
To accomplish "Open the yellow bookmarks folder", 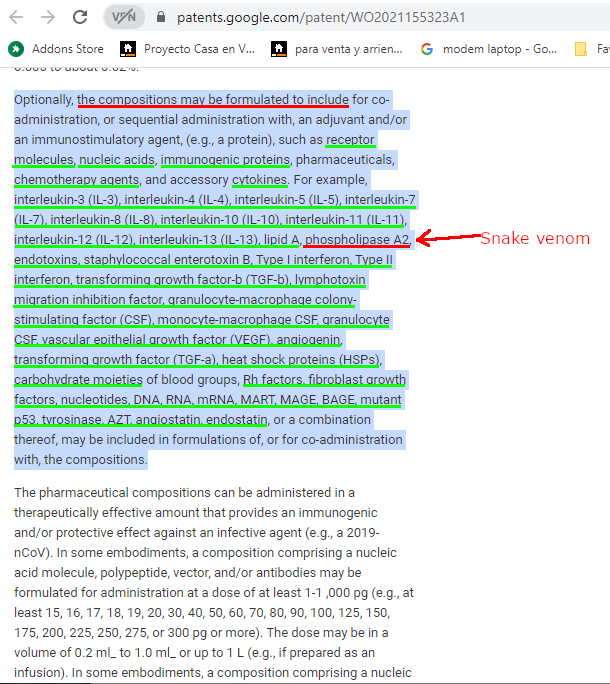I will point(581,48).
